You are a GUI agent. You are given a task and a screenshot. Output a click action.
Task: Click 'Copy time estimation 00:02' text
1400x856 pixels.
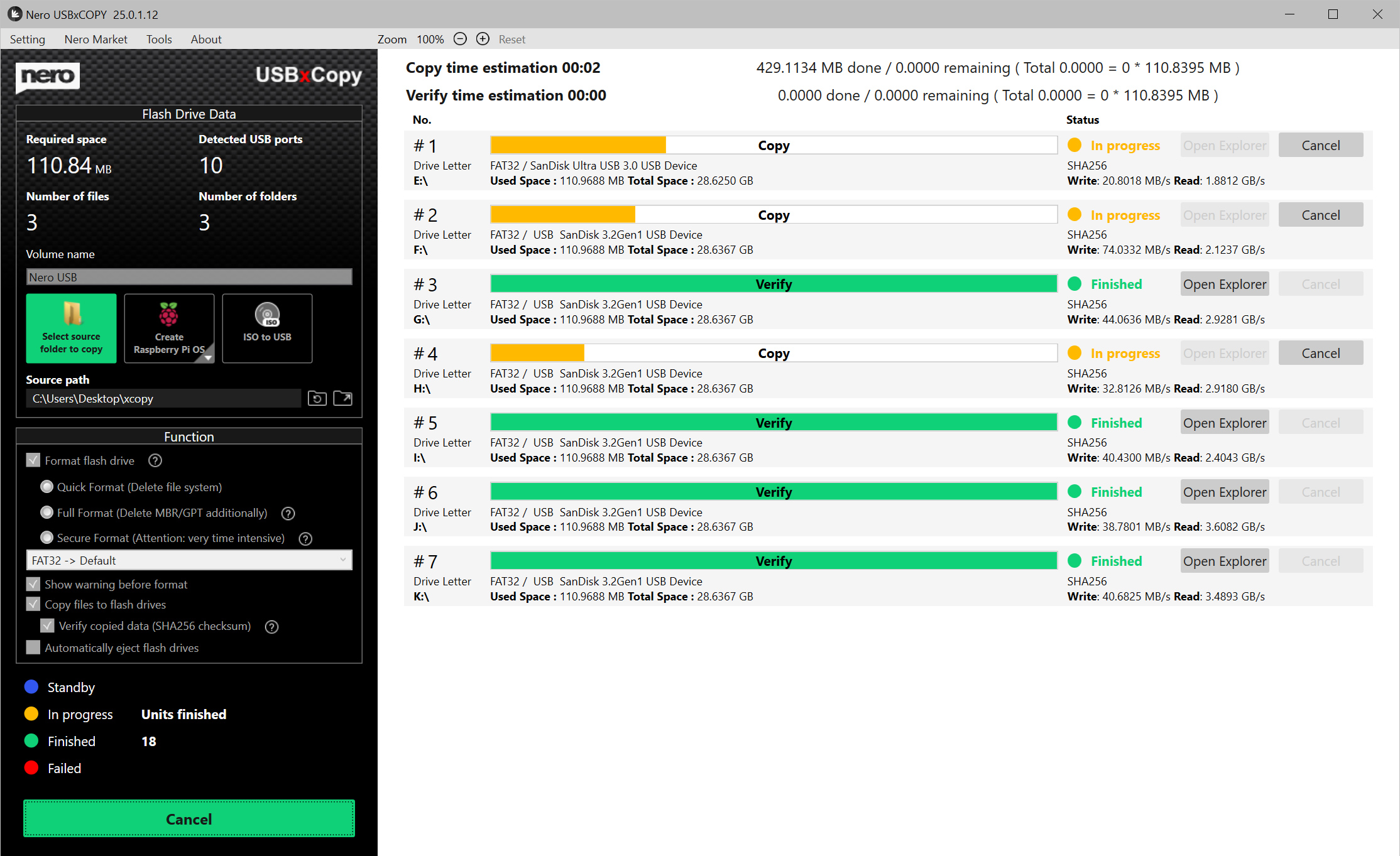coord(503,68)
